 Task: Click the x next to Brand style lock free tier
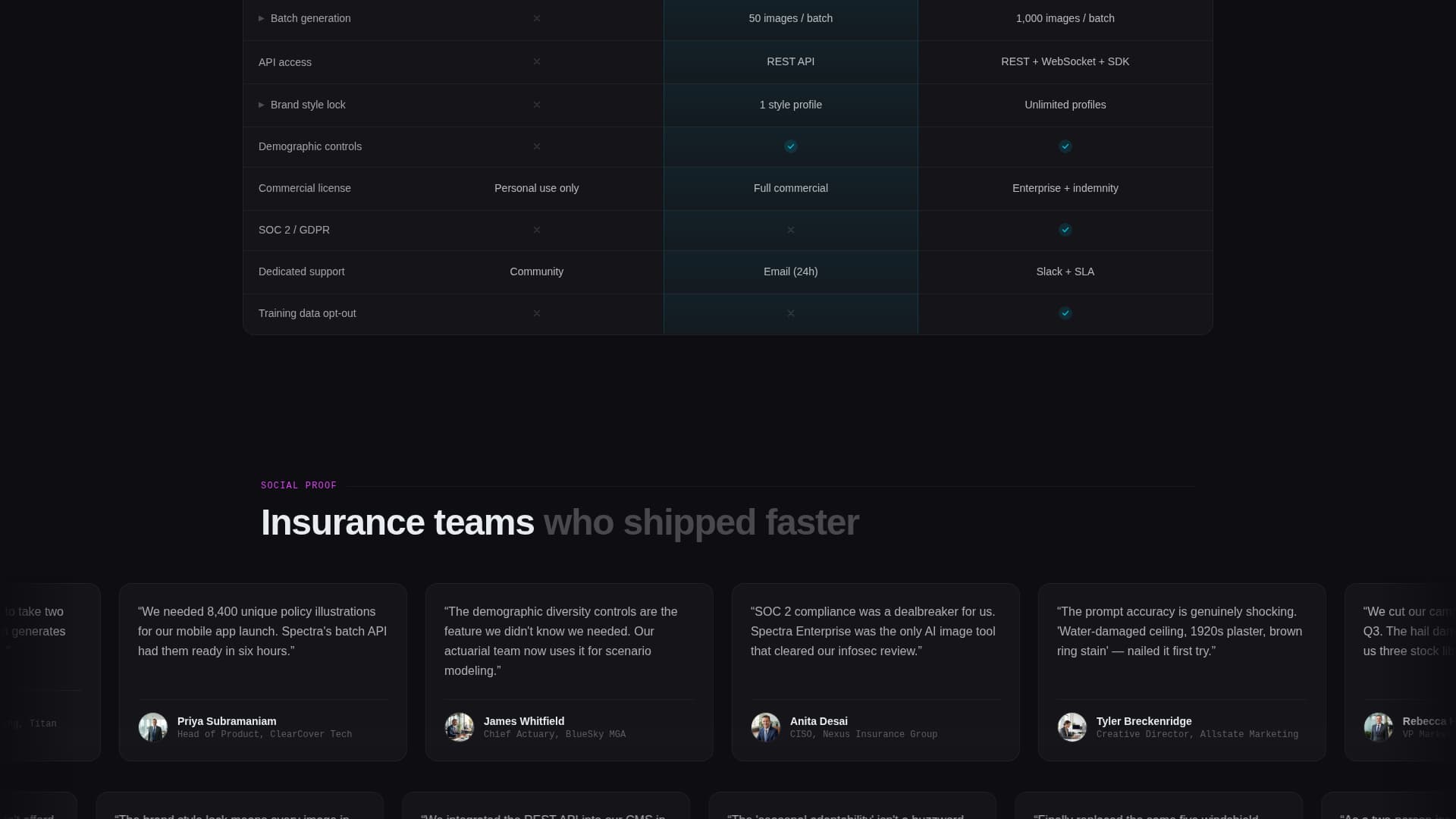pyautogui.click(x=536, y=105)
